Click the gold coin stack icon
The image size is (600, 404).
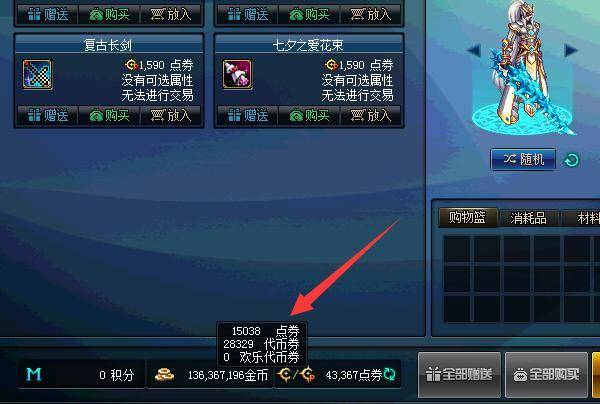pyautogui.click(x=165, y=375)
